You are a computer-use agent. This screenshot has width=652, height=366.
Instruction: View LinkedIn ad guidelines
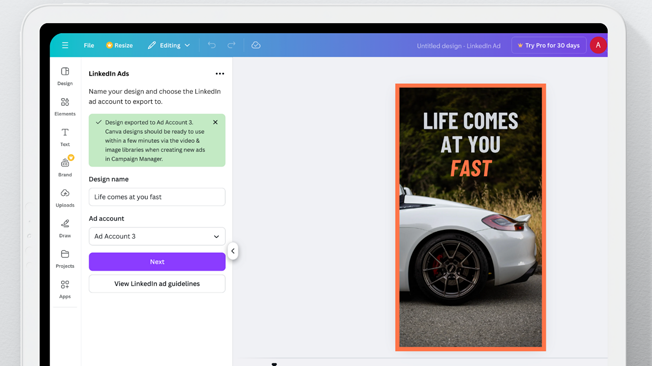(x=157, y=284)
